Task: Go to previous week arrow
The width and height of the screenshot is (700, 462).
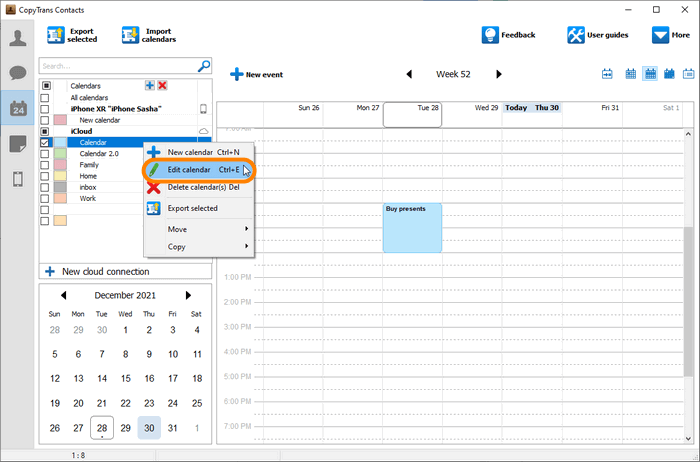Action: coord(409,74)
